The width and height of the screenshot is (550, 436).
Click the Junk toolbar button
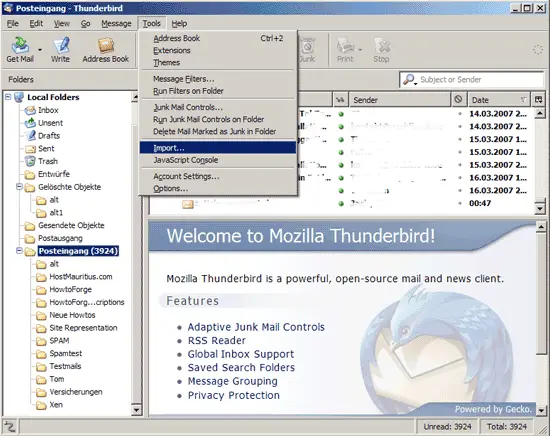coord(307,50)
